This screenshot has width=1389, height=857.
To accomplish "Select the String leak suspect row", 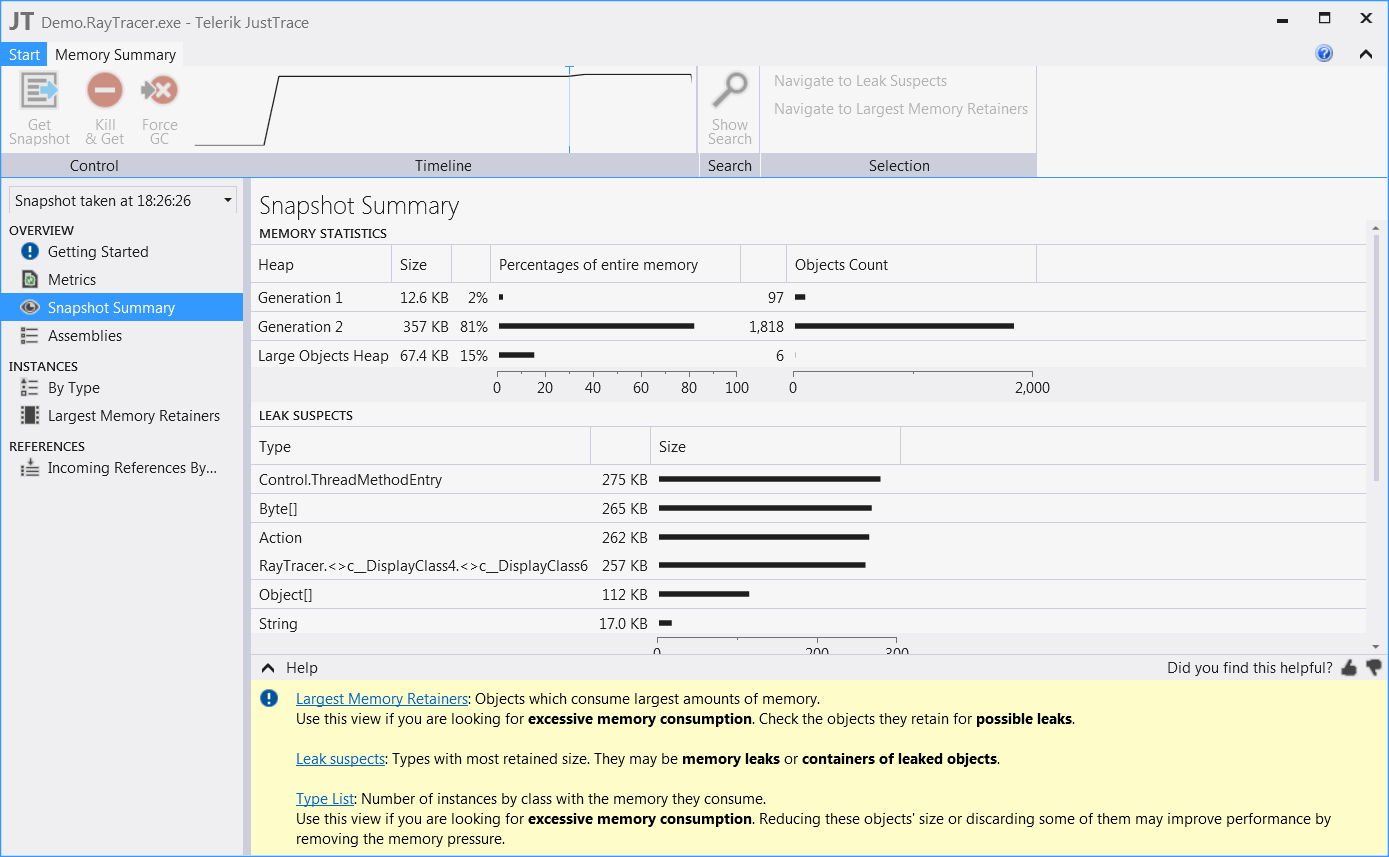I will tap(808, 624).
